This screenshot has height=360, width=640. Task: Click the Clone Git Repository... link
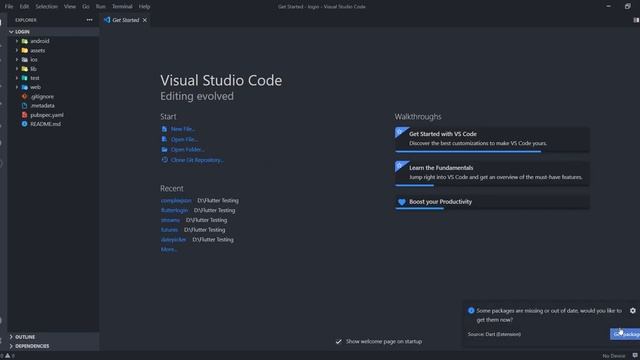(197, 160)
